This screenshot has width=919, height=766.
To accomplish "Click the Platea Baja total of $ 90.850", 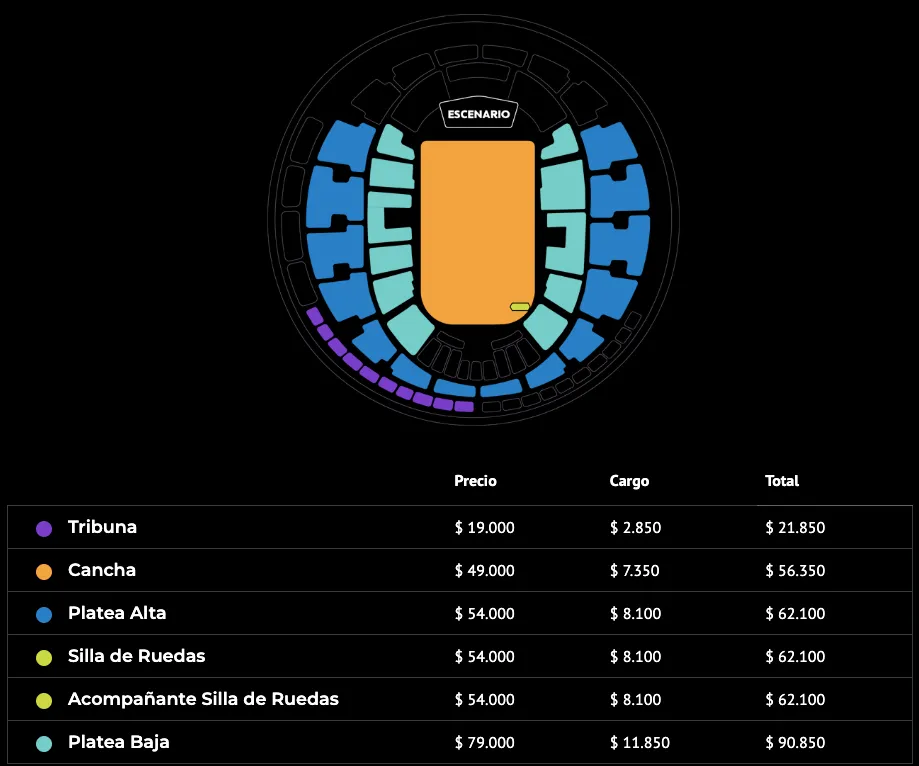I will 795,743.
